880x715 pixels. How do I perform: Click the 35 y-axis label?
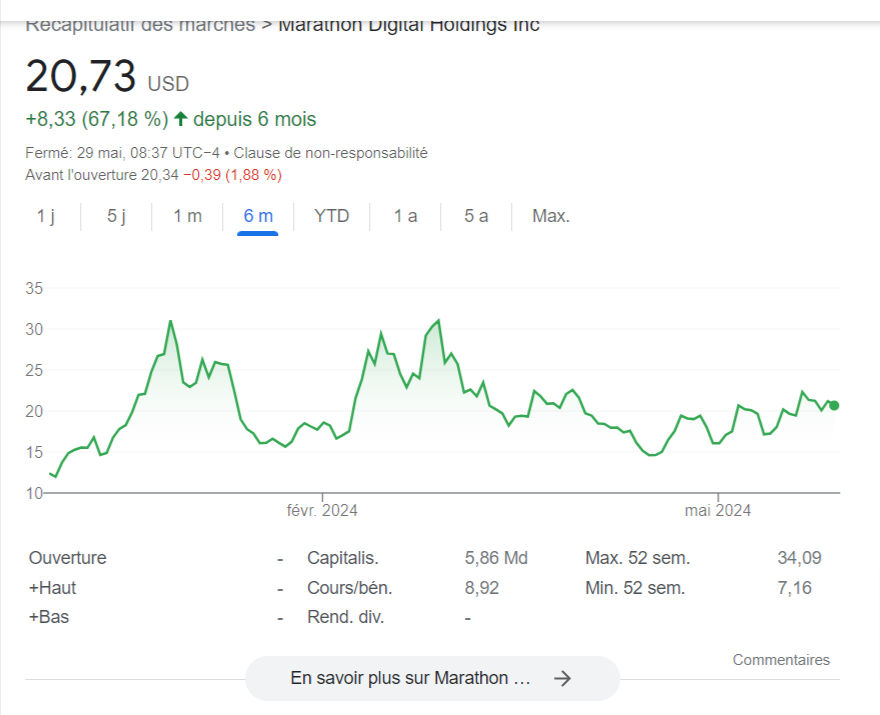pos(34,288)
